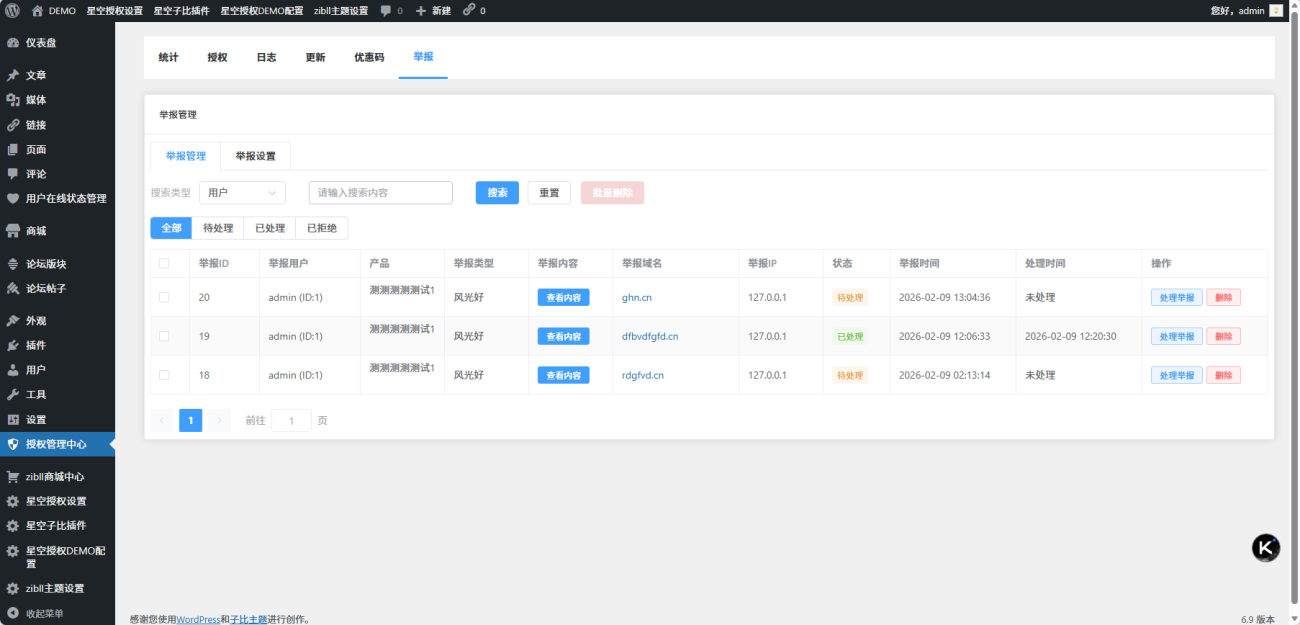Viewport: 1300px width, 625px height.
Task: Click the Plugins icon in sidebar
Action: [x=13, y=345]
